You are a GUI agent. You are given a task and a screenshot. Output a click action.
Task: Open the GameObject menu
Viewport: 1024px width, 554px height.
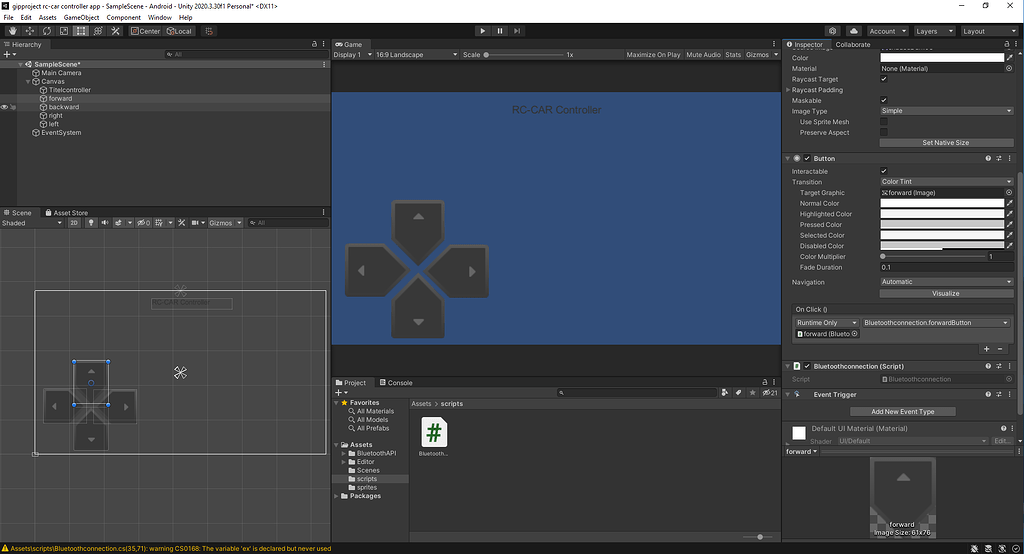point(82,18)
